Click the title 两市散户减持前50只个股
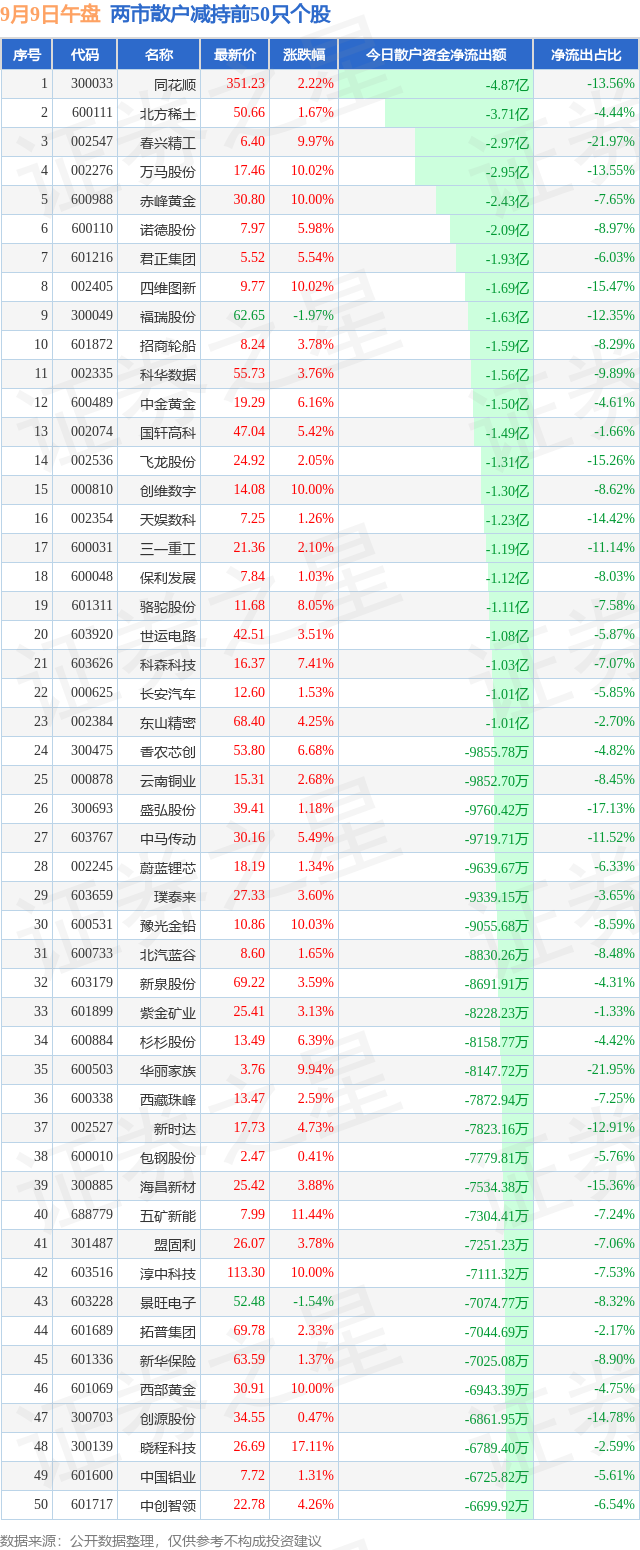 pos(220,14)
